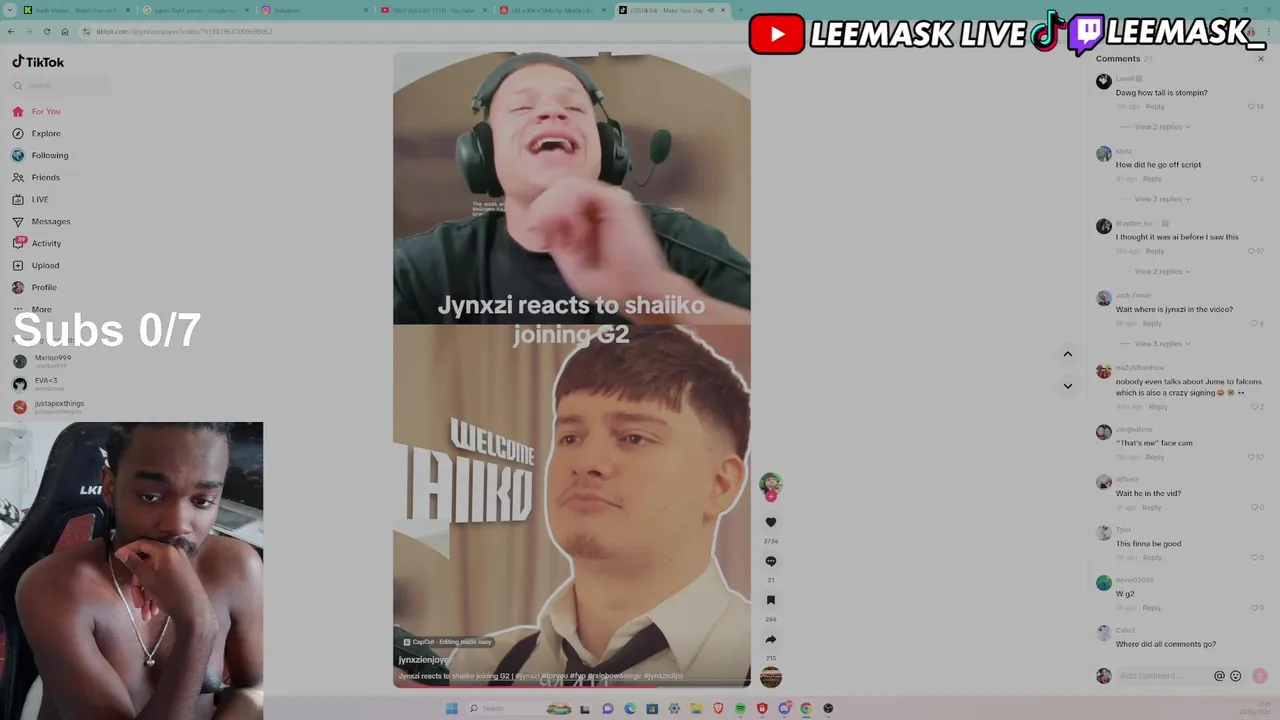1280x720 pixels.
Task: Click the browser address bar URL
Action: click(x=184, y=31)
